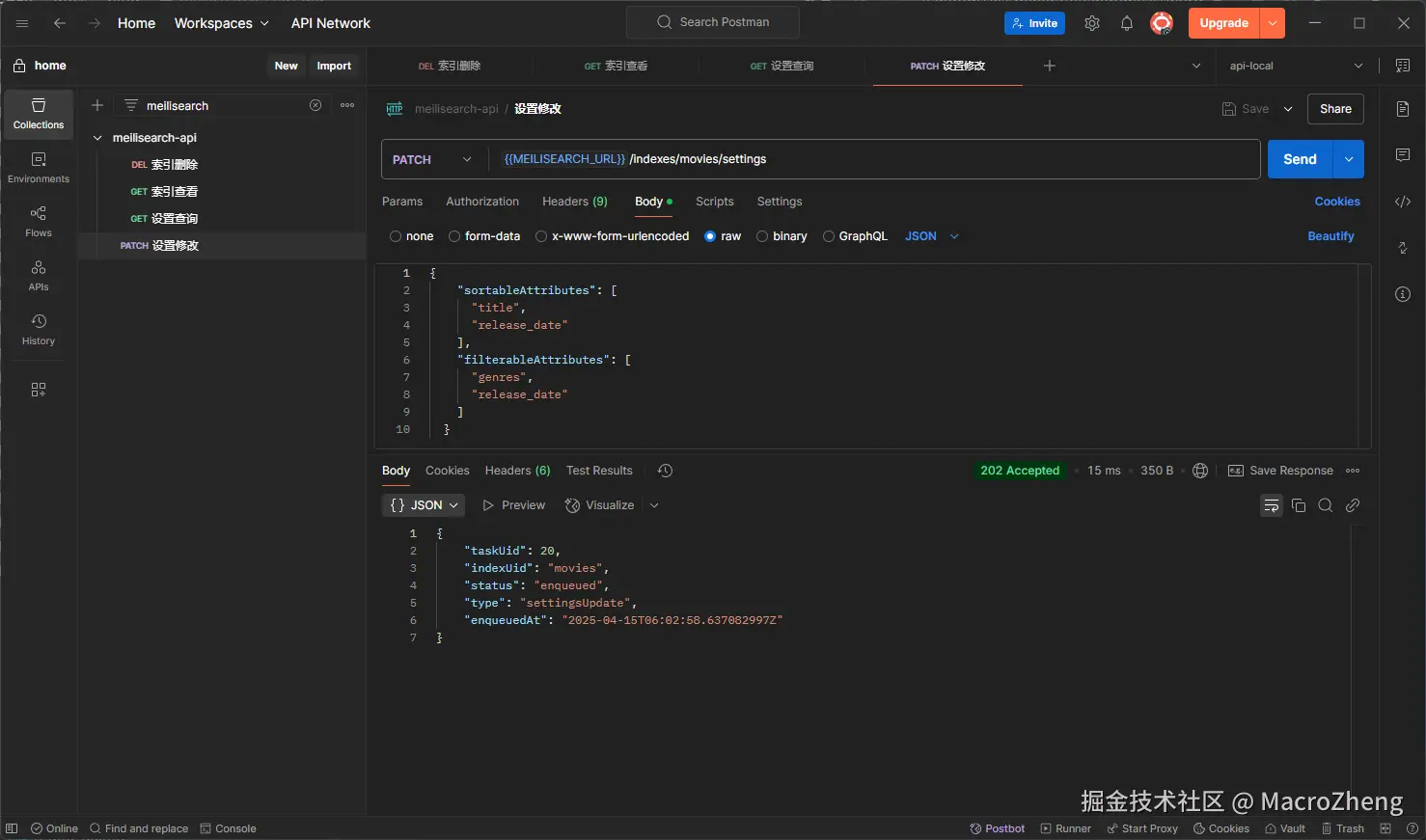Click the Beautify link
This screenshot has height=840, width=1426.
point(1330,236)
